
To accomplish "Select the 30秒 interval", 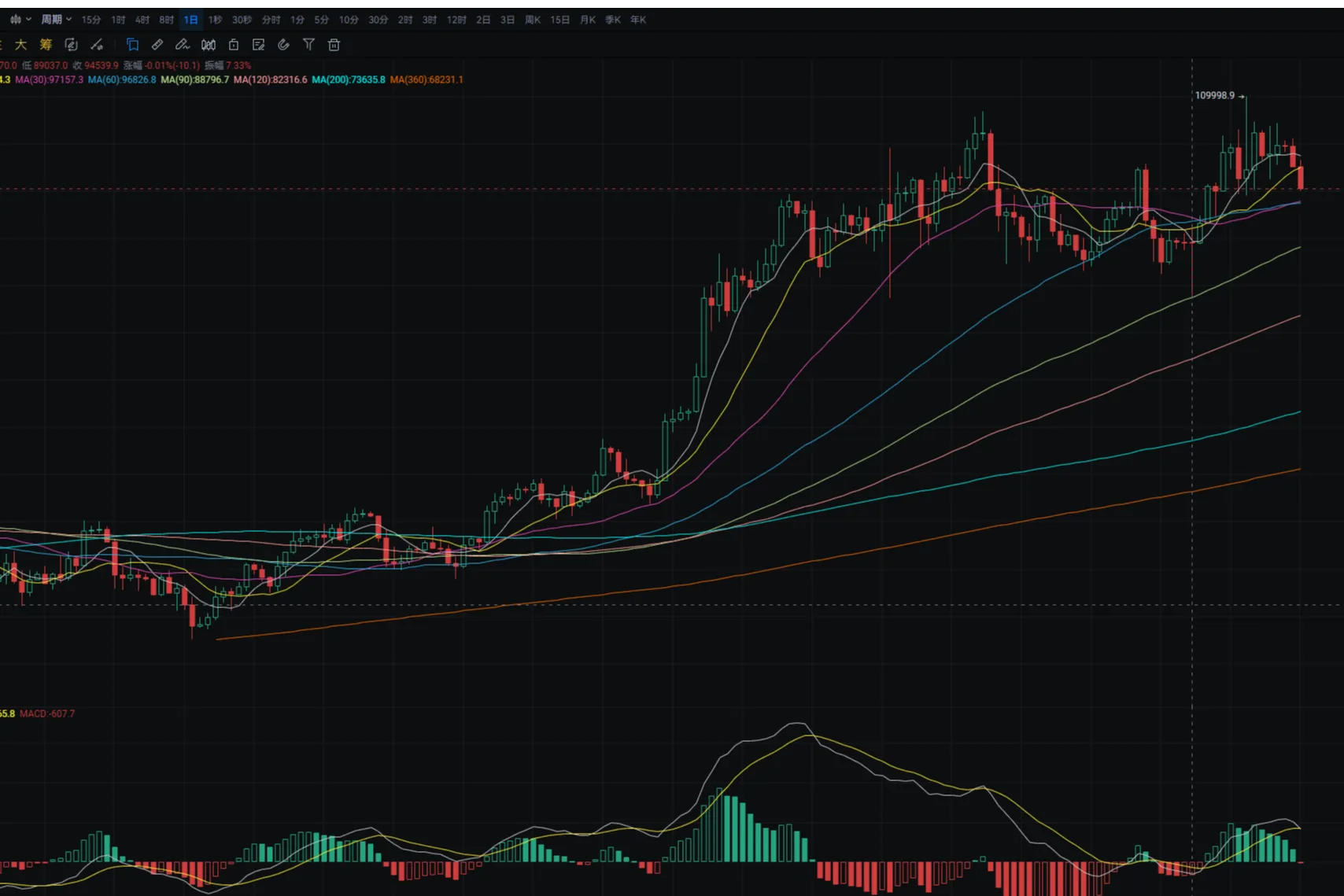I will point(242,20).
